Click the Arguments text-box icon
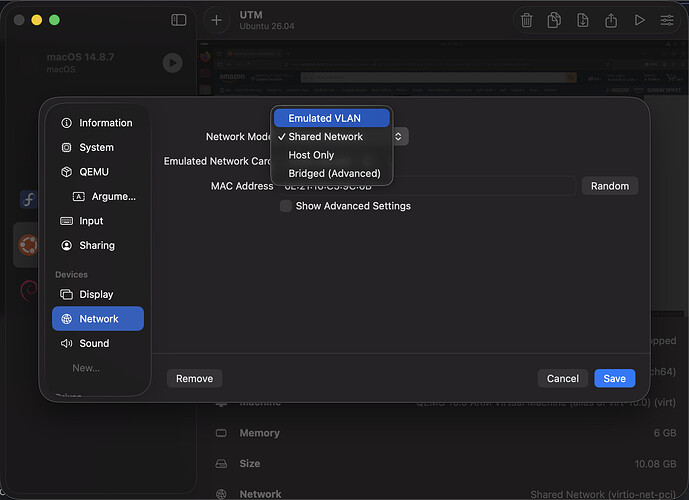The width and height of the screenshot is (689, 500). click(x=79, y=196)
